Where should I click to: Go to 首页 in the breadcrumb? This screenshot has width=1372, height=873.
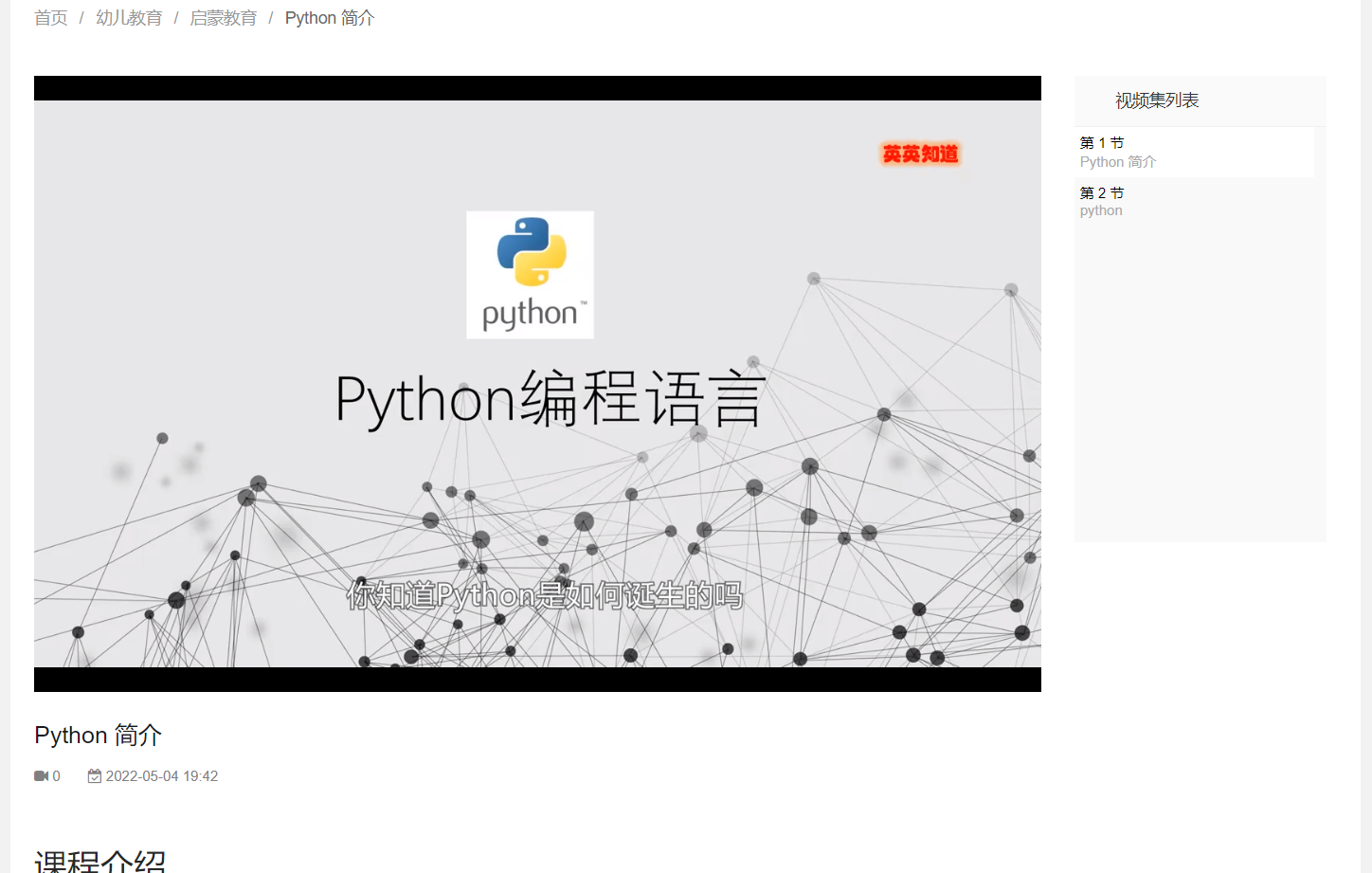51,18
